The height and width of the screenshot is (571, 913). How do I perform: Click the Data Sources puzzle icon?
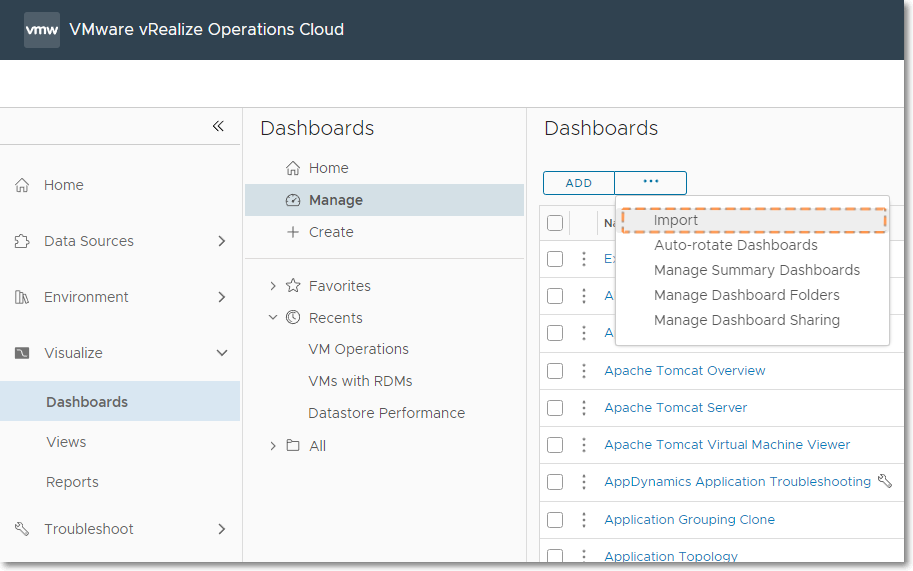pyautogui.click(x=22, y=241)
